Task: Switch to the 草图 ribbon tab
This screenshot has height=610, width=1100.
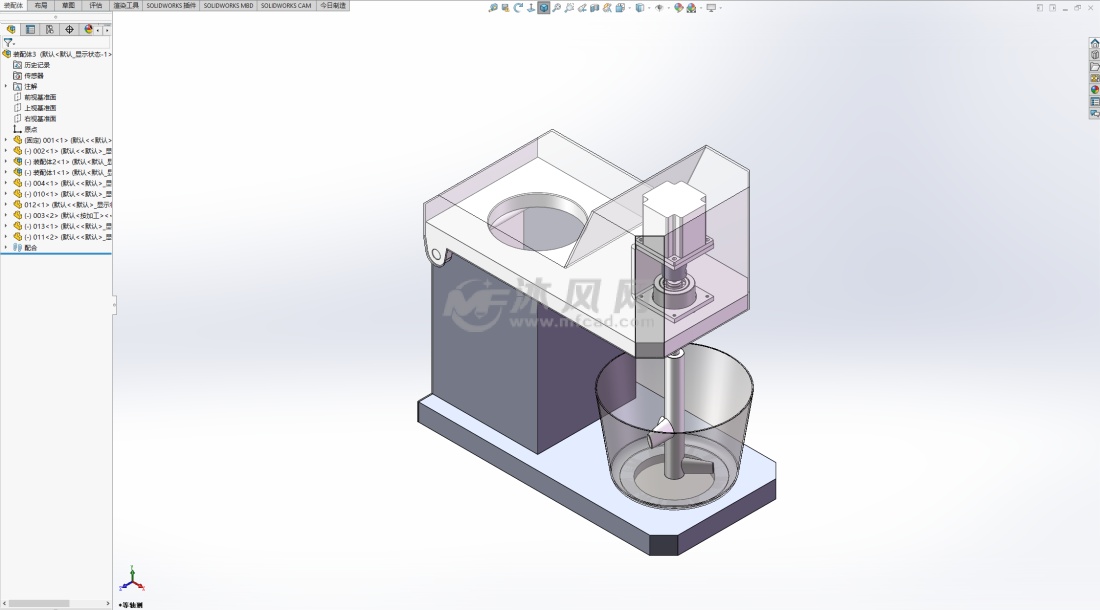Action: [x=68, y=5]
